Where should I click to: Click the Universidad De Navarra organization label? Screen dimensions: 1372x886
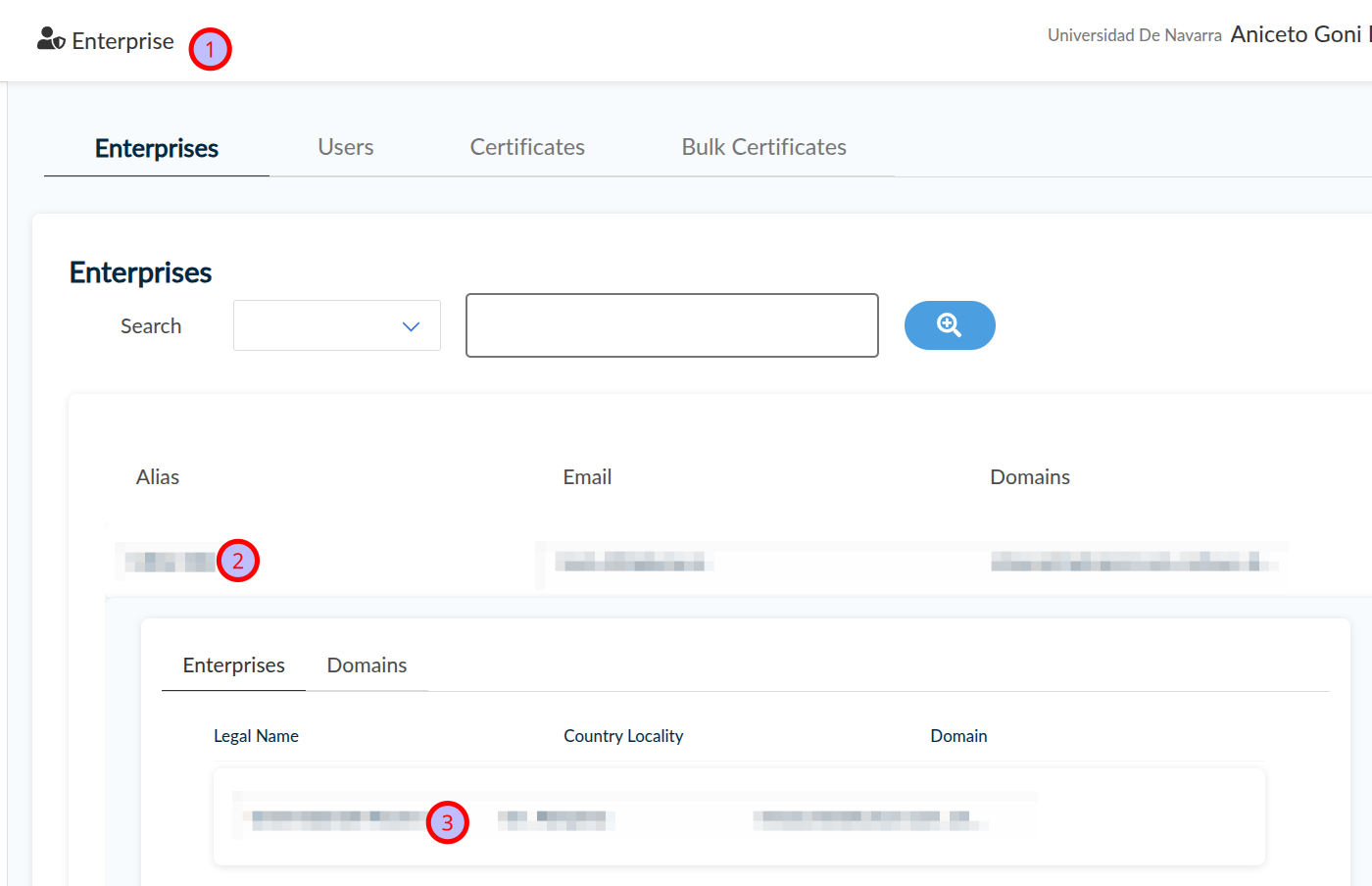coord(1134,35)
